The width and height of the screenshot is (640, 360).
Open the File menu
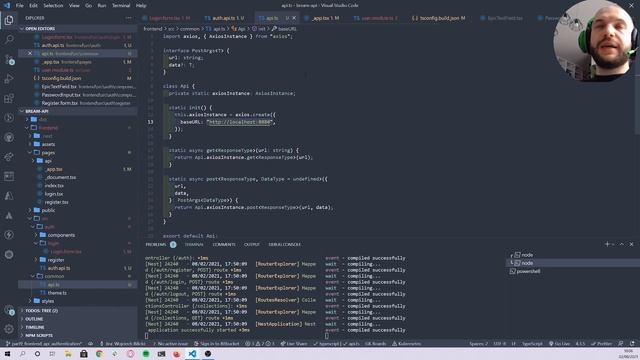click(20, 6)
